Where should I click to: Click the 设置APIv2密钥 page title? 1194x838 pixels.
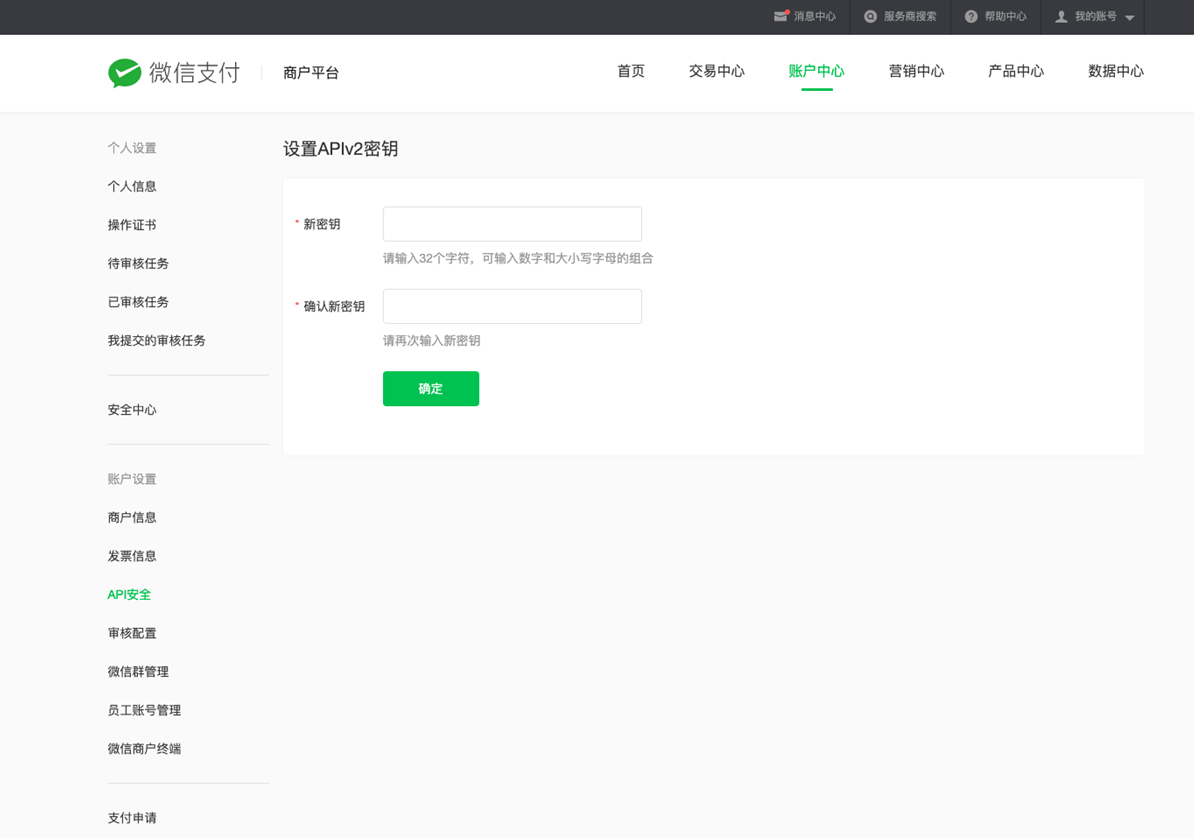(340, 149)
